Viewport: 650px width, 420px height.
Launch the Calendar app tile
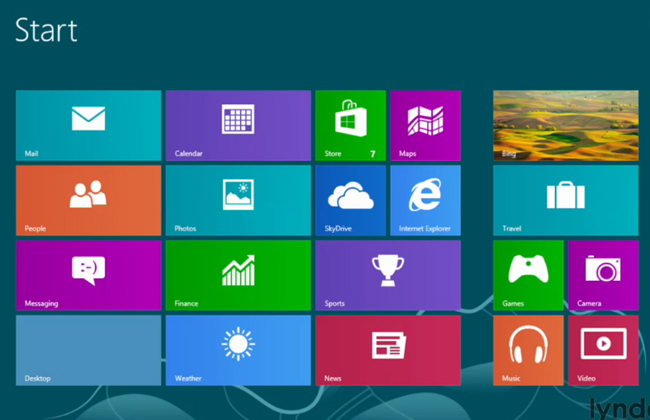[238, 125]
